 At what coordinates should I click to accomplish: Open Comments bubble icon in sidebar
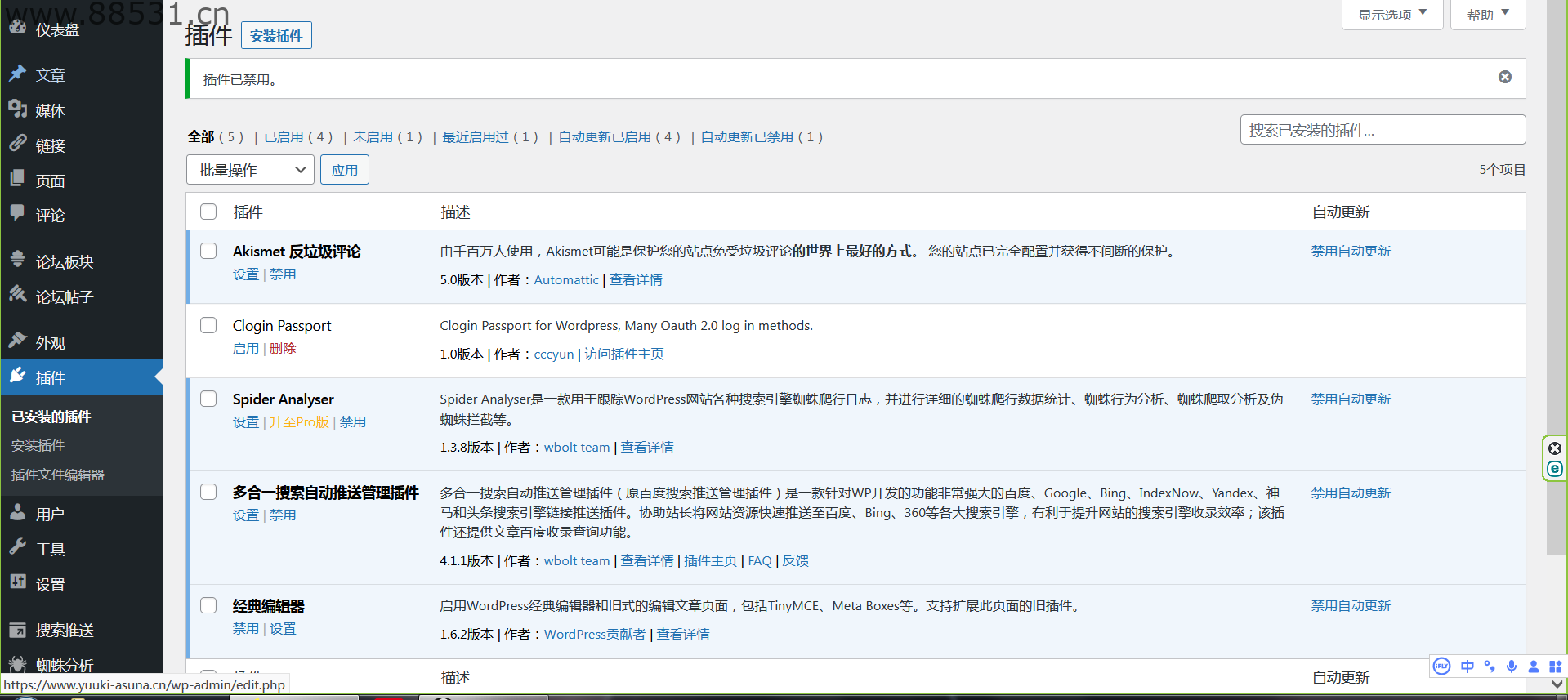click(17, 213)
